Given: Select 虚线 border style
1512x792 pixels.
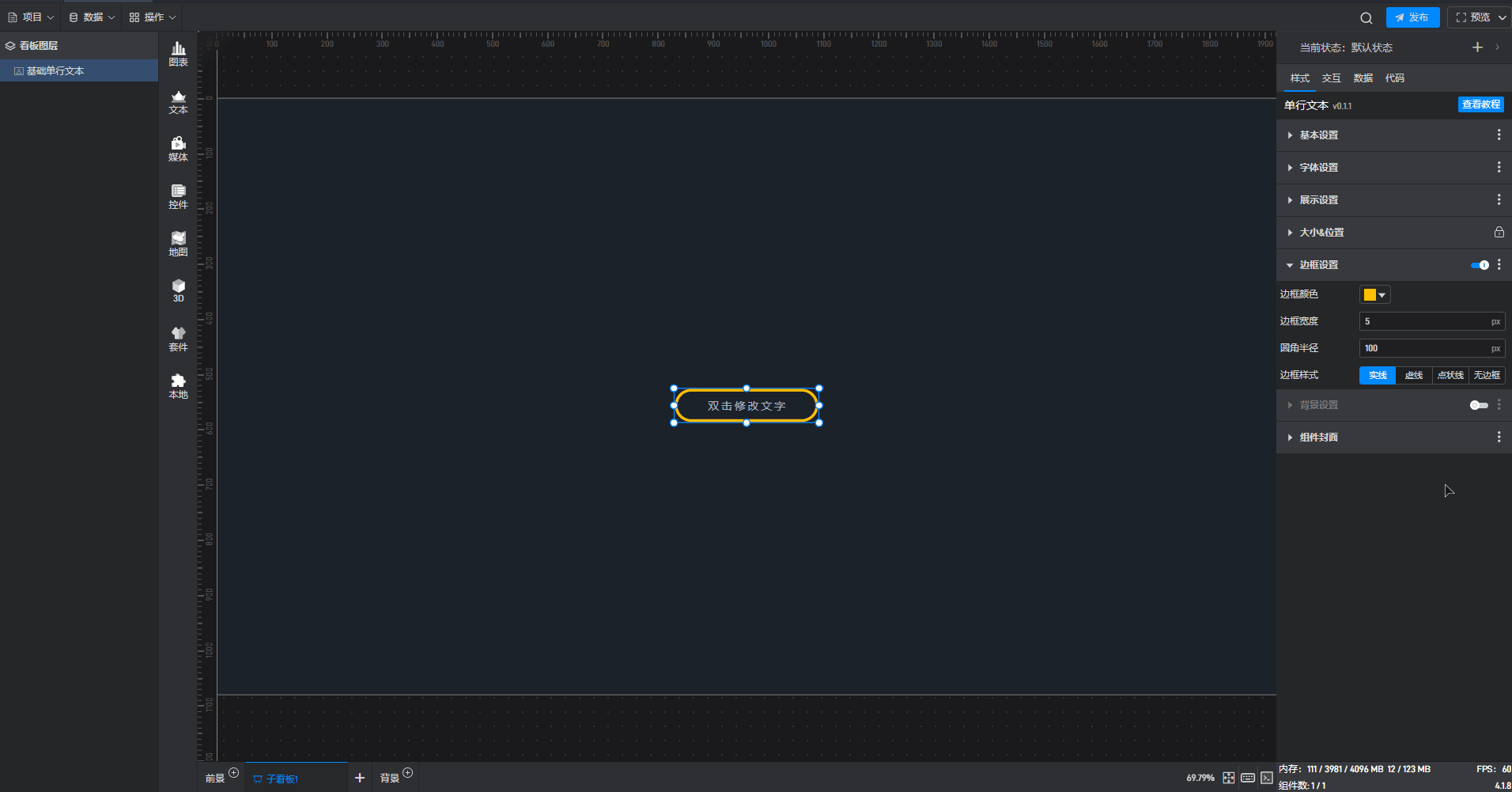Looking at the screenshot, I should coord(1414,375).
